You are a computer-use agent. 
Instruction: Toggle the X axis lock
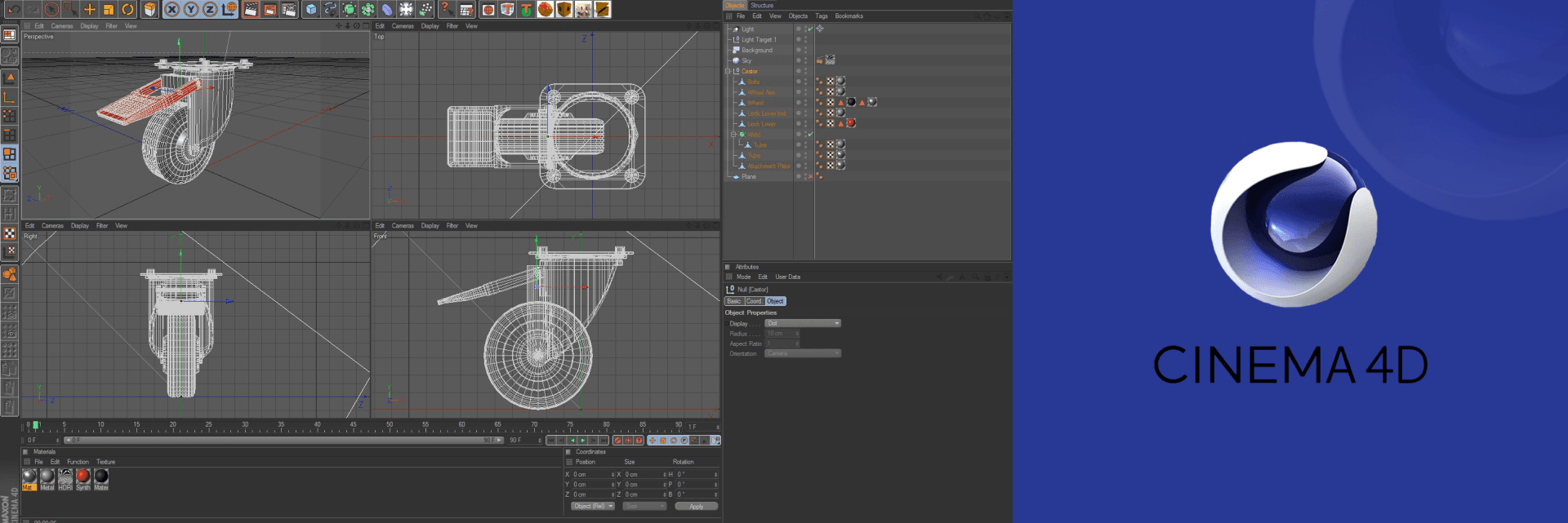(171, 9)
